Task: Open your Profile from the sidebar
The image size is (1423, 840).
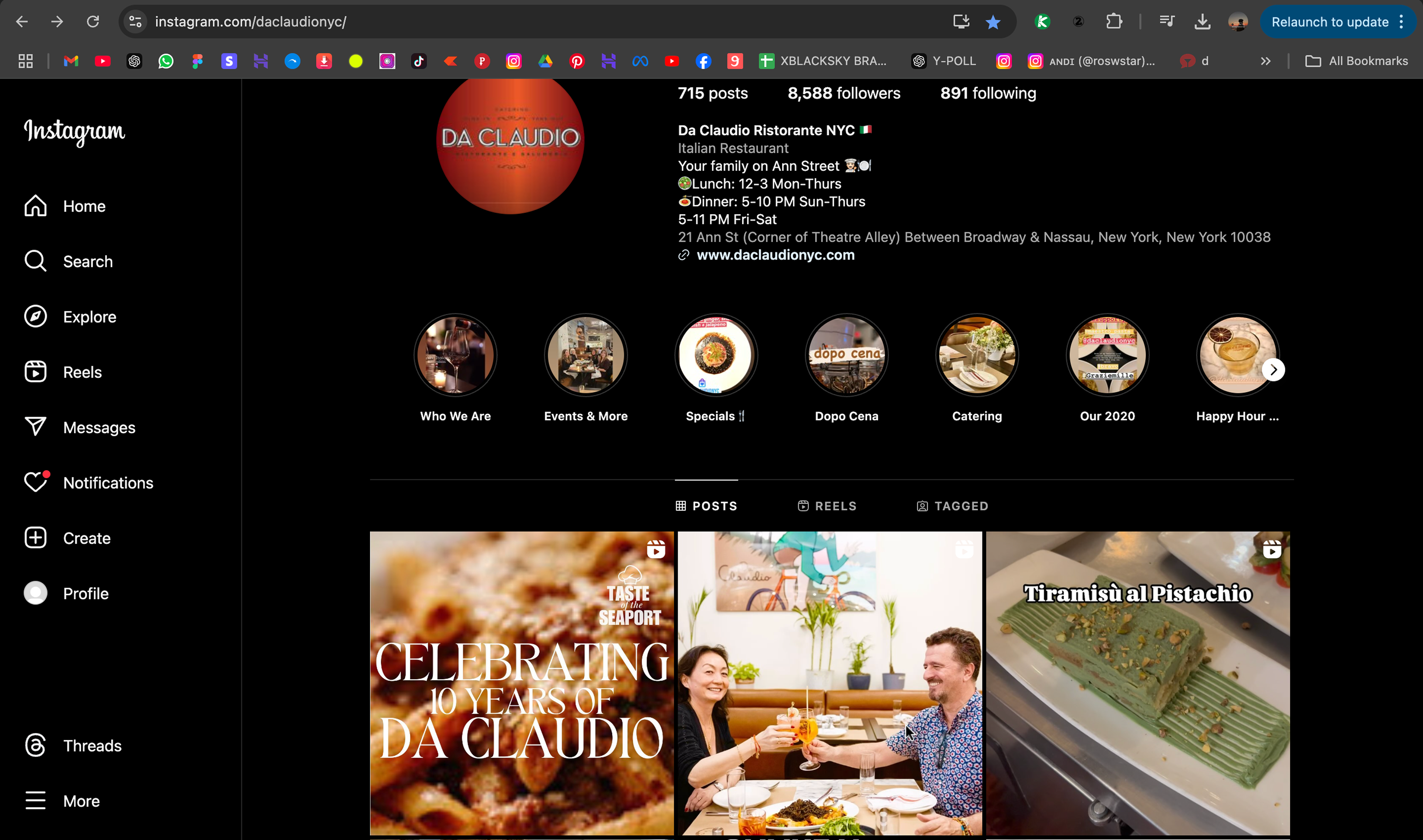Action: (66, 593)
